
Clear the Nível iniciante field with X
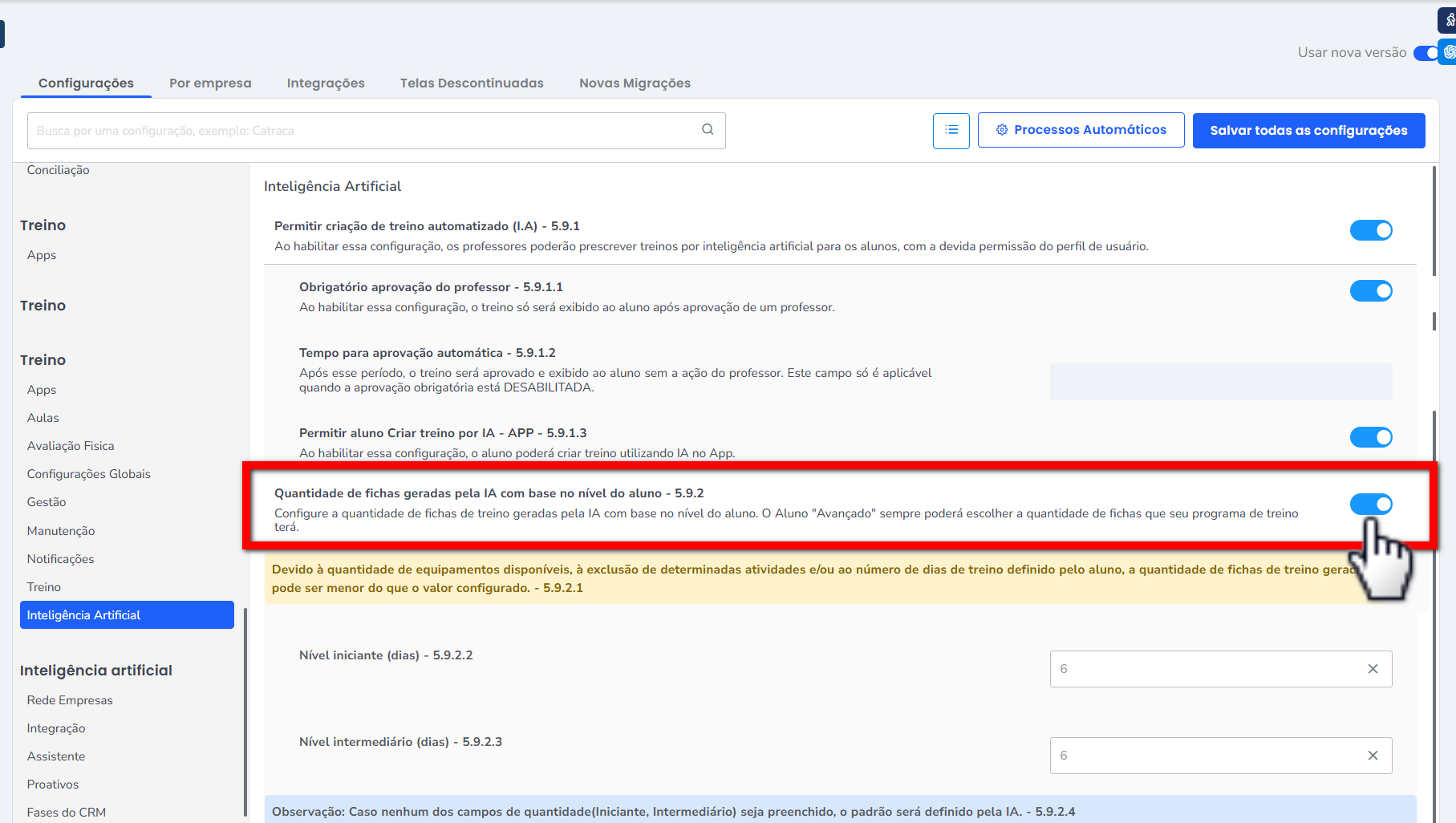click(x=1373, y=669)
